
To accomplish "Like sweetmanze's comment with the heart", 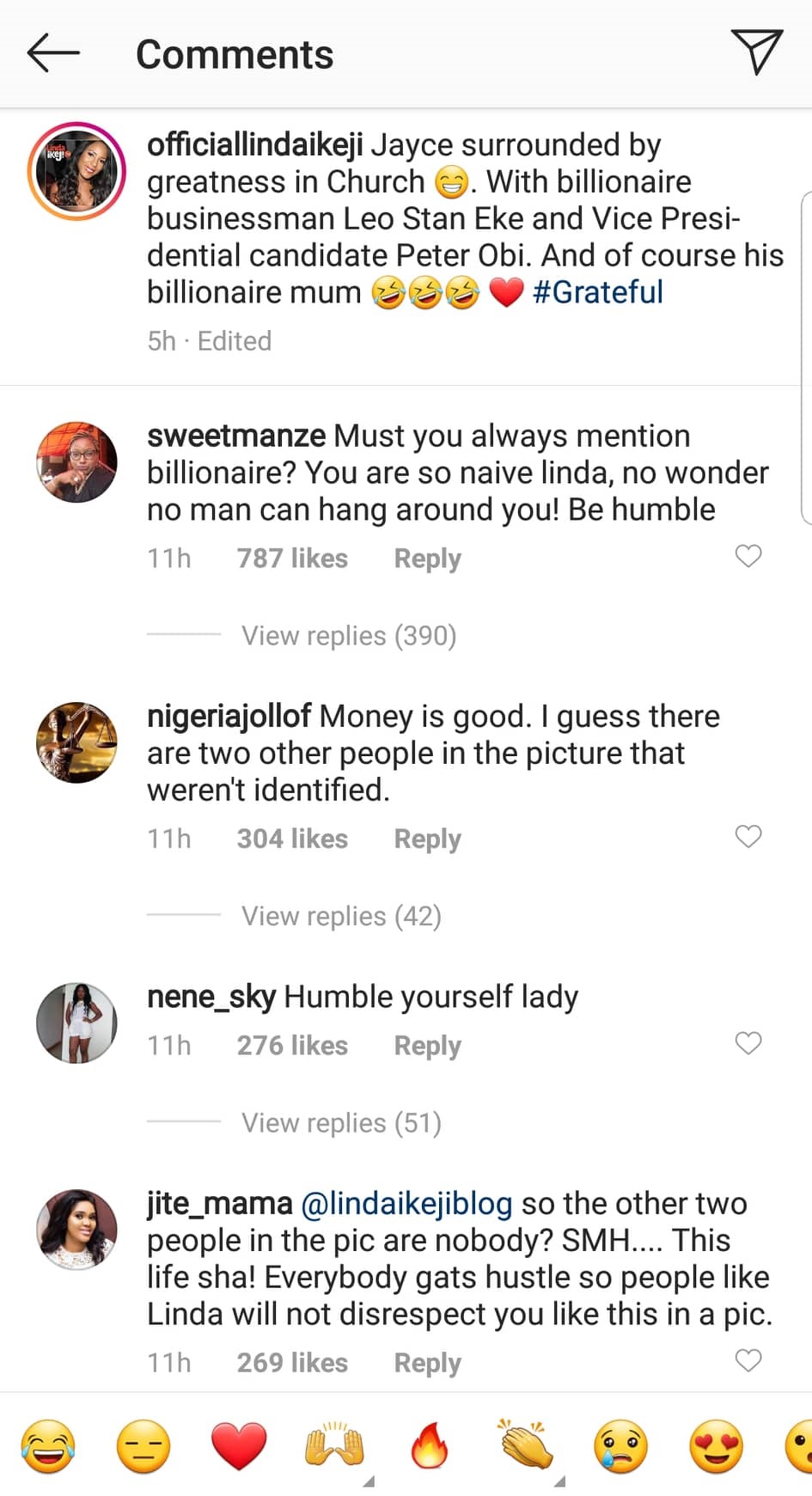I will 748,557.
